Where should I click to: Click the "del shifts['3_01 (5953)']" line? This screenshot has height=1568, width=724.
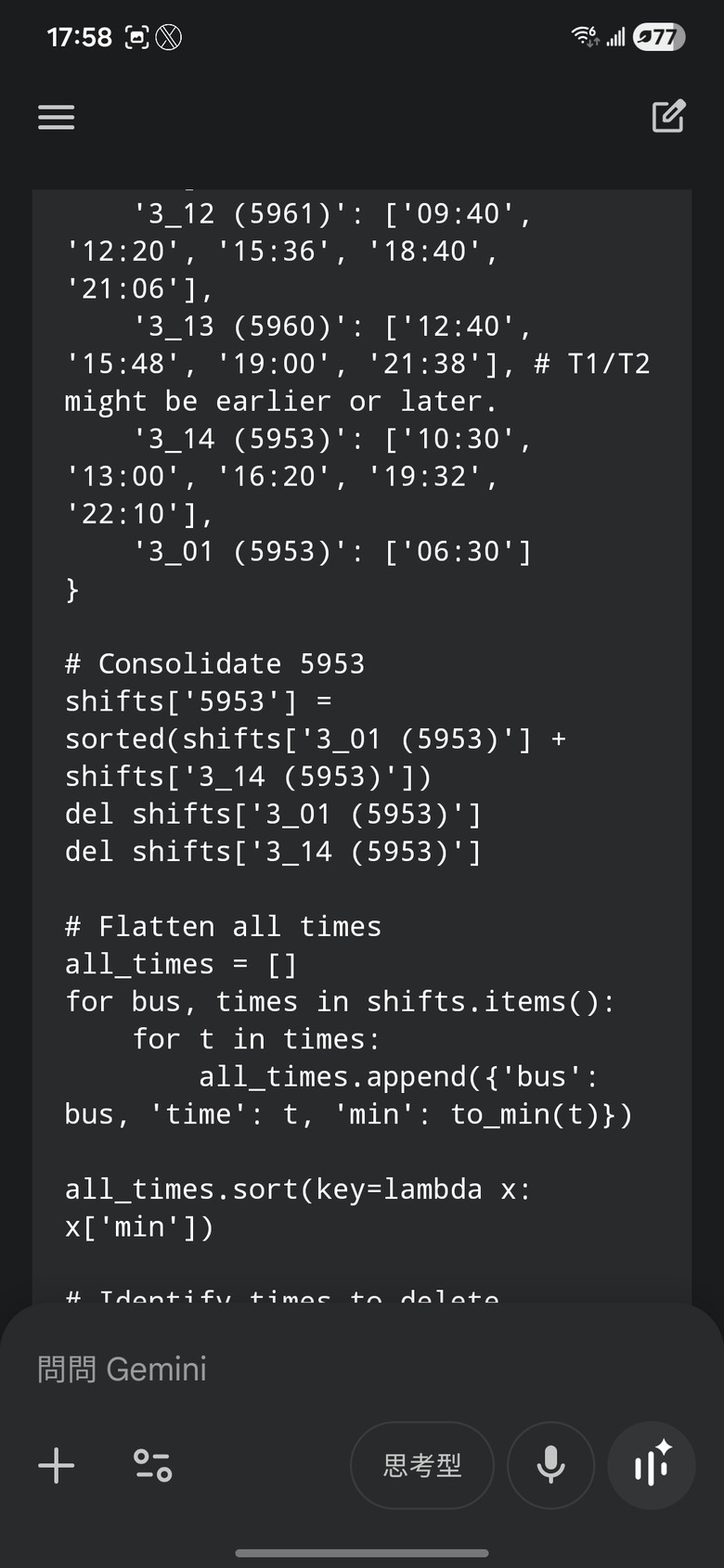pyautogui.click(x=273, y=814)
